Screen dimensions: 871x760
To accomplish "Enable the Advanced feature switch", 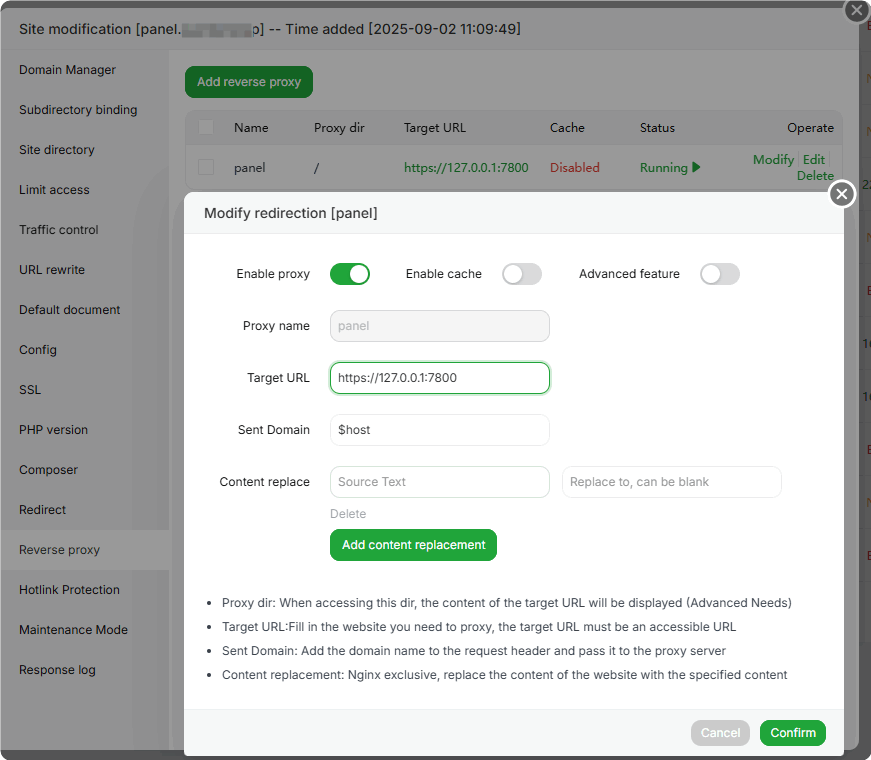I will (x=720, y=274).
